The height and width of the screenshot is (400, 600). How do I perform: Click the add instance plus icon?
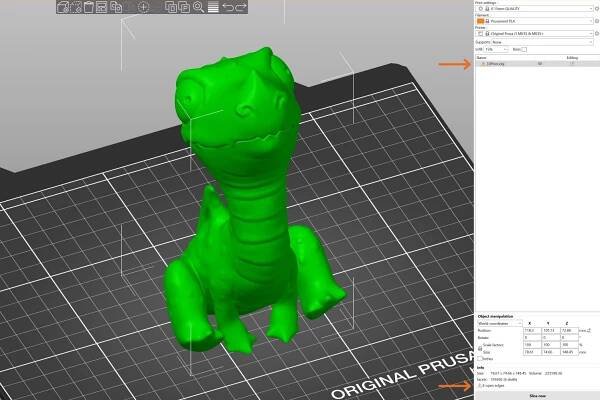click(143, 7)
